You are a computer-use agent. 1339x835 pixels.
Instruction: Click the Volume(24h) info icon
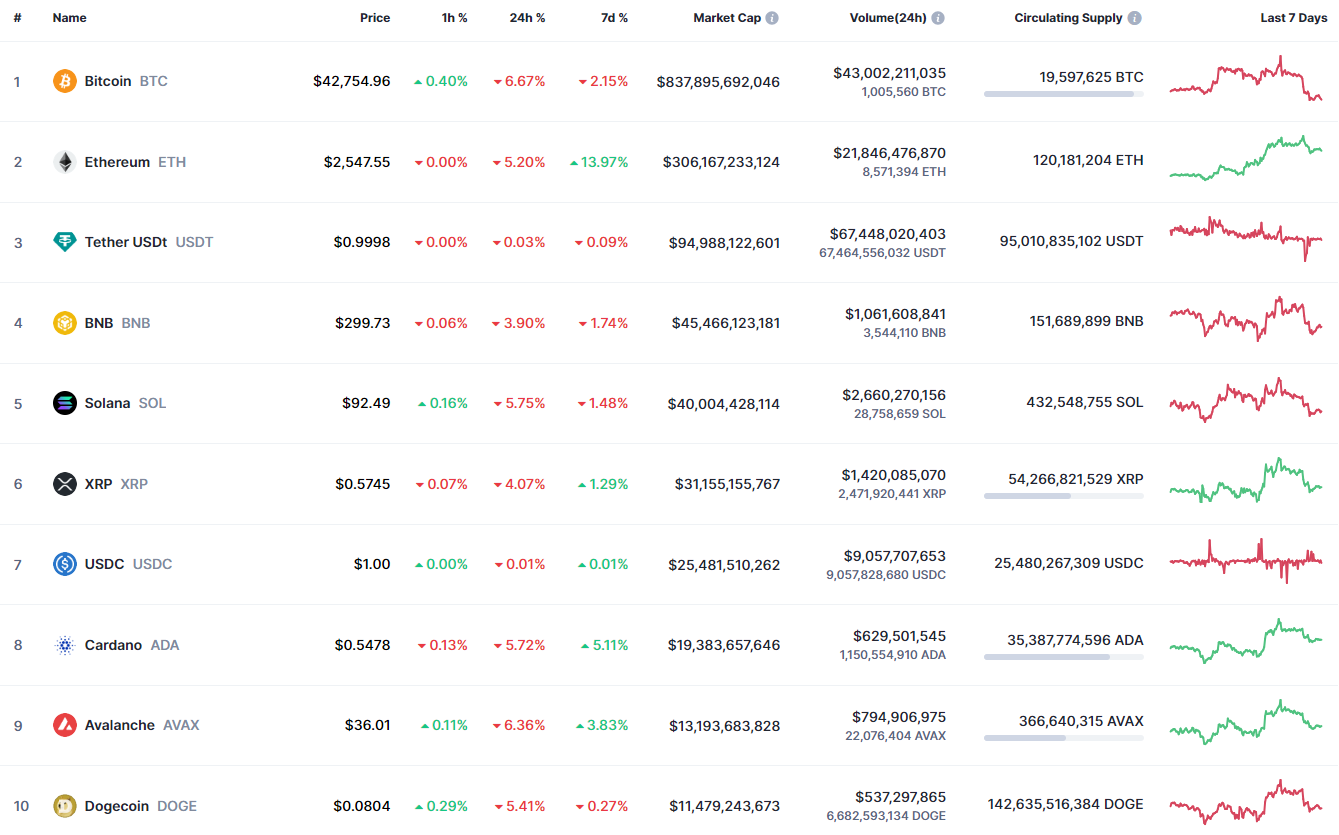click(938, 18)
